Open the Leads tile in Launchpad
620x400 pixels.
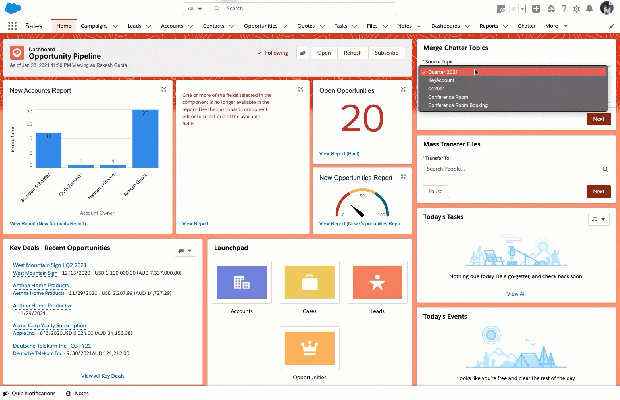(x=377, y=282)
